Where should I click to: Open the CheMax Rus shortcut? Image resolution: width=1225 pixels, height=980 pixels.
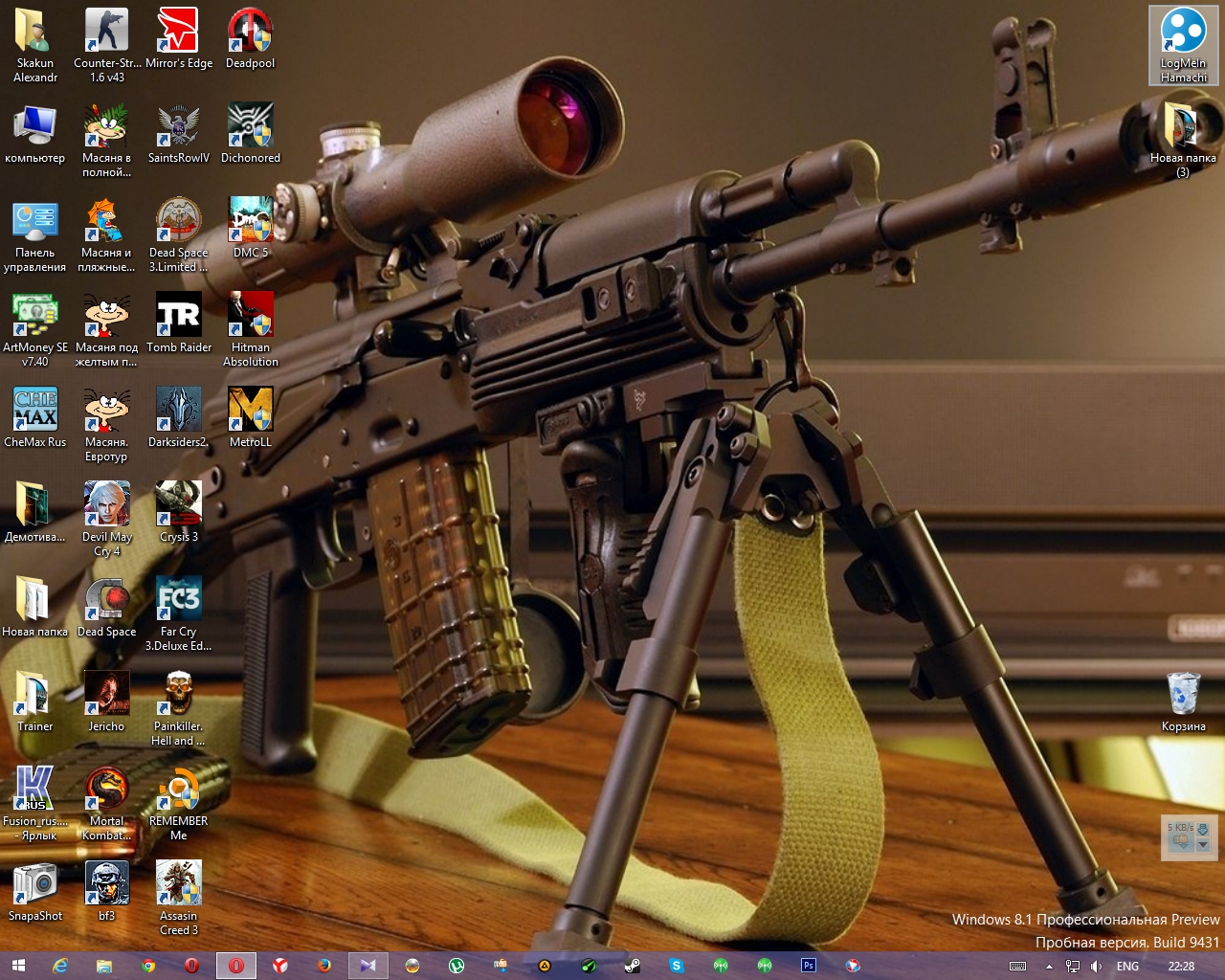tap(35, 417)
